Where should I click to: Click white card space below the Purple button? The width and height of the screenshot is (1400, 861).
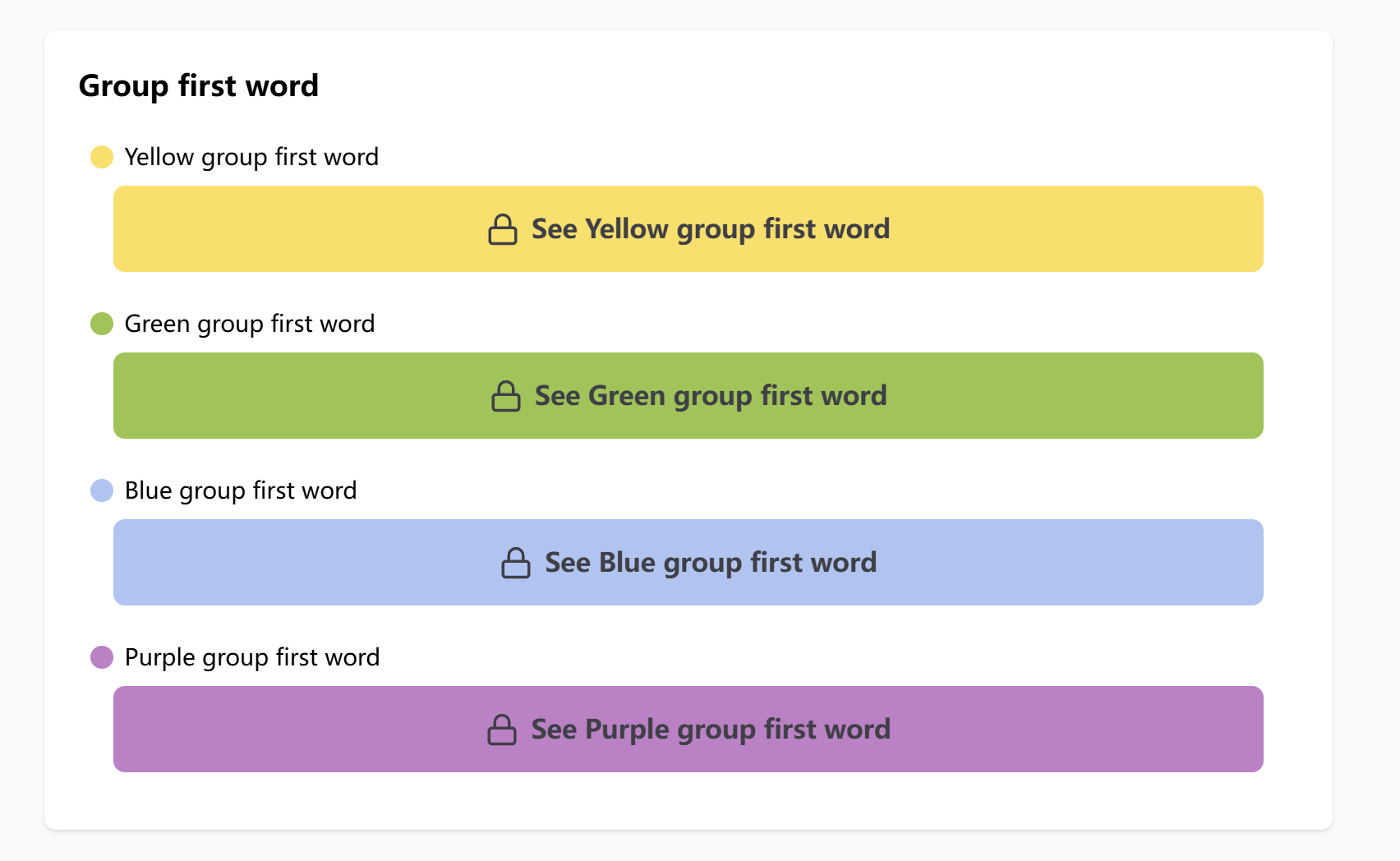coord(688,801)
